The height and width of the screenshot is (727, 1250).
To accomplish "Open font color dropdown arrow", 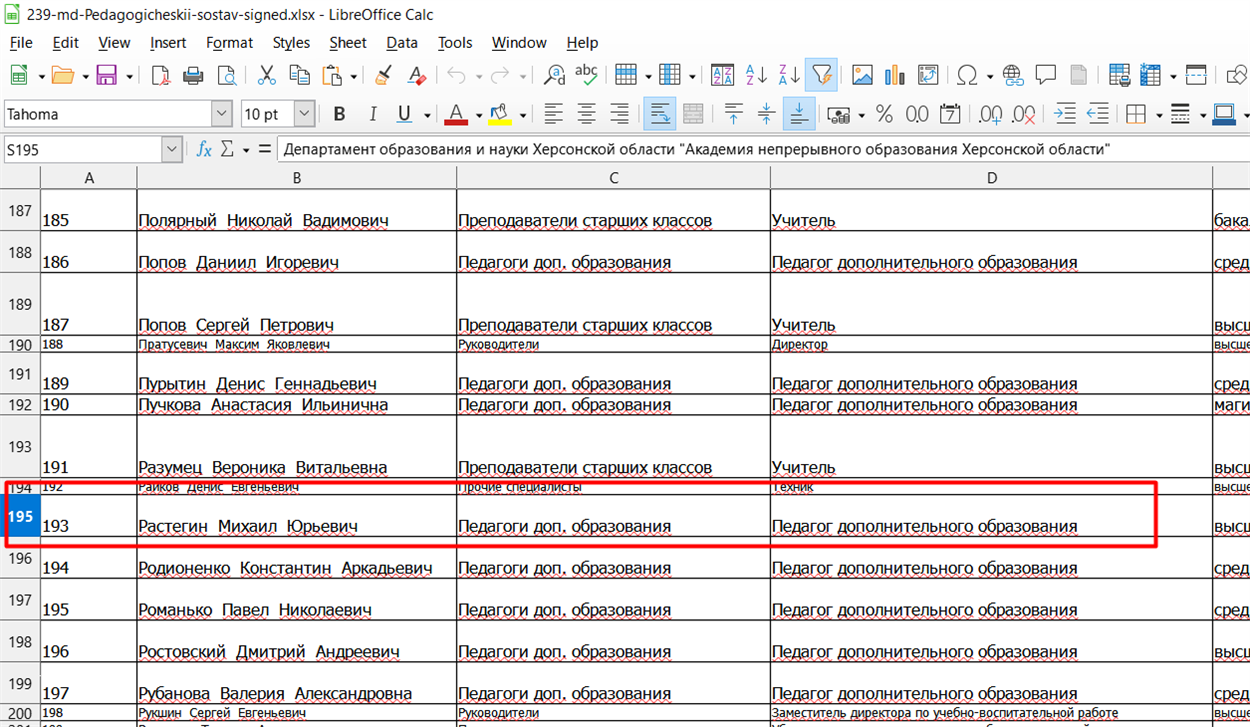I will click(x=479, y=114).
